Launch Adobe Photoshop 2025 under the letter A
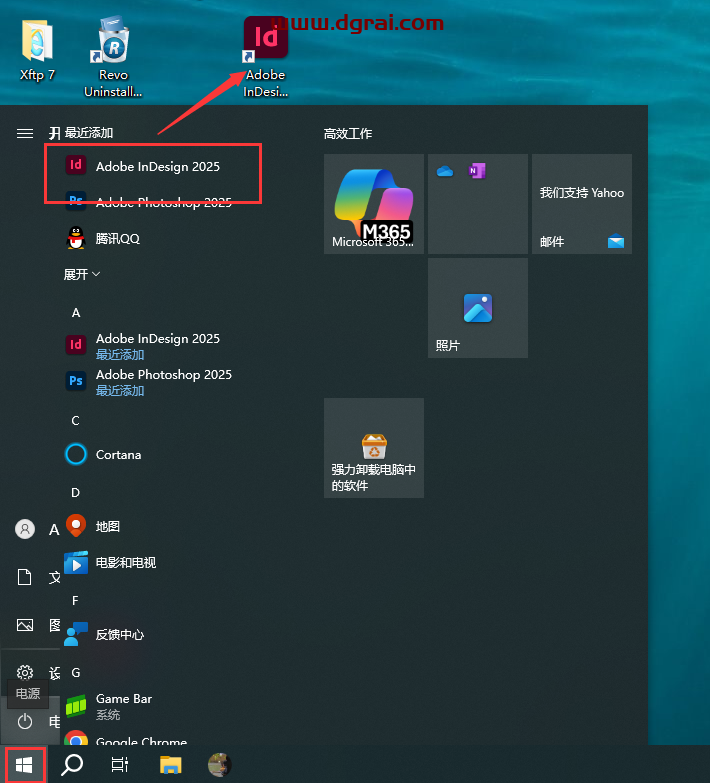The height and width of the screenshot is (783, 710). click(x=163, y=381)
